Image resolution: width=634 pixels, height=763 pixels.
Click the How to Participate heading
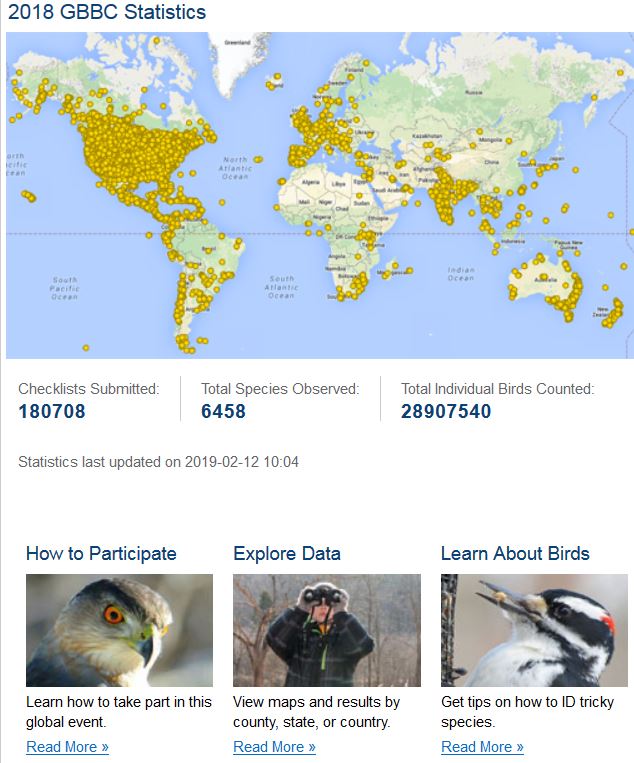click(x=101, y=553)
